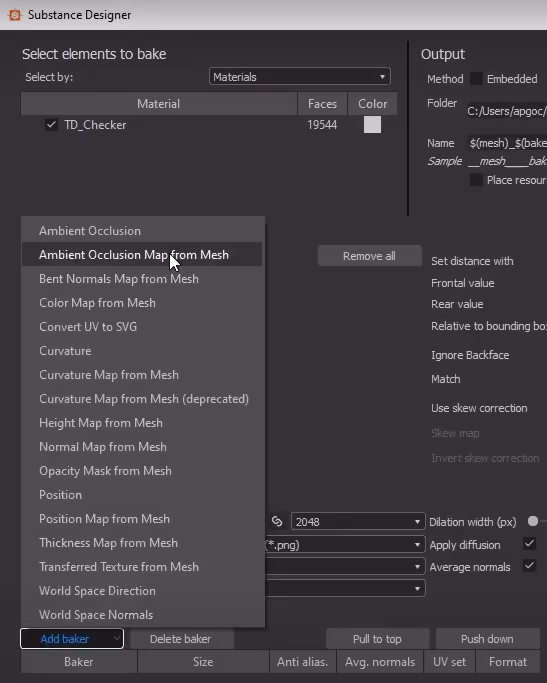Viewport: 547px width, 683px height.
Task: Click the Use skew correction label
Action: (x=479, y=408)
